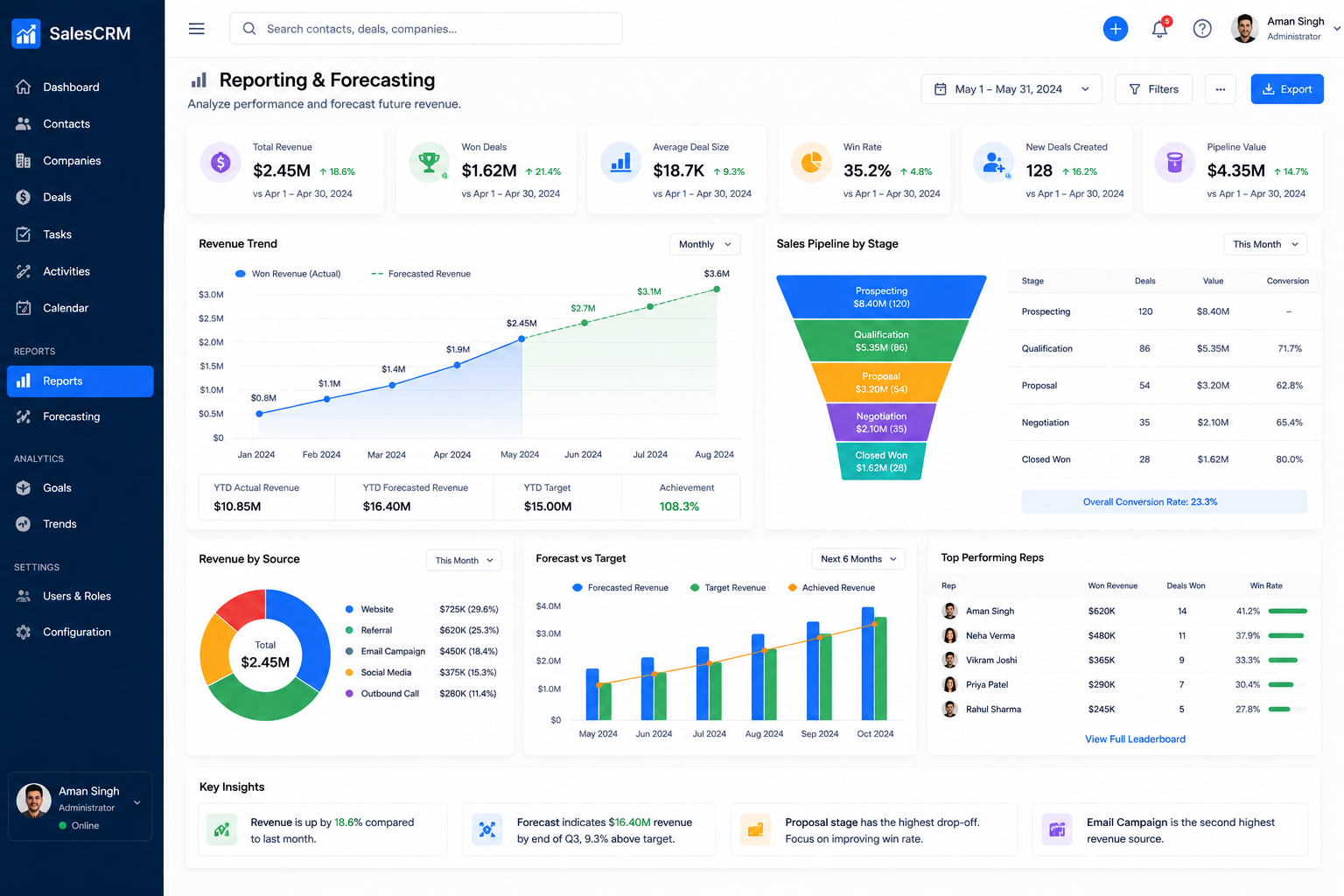
Task: Click the Total Revenue dollar icon
Action: 220,162
